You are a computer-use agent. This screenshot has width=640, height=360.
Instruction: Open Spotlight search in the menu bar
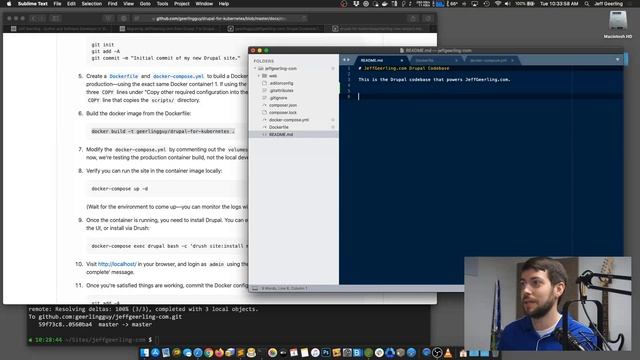tap(587, 4)
